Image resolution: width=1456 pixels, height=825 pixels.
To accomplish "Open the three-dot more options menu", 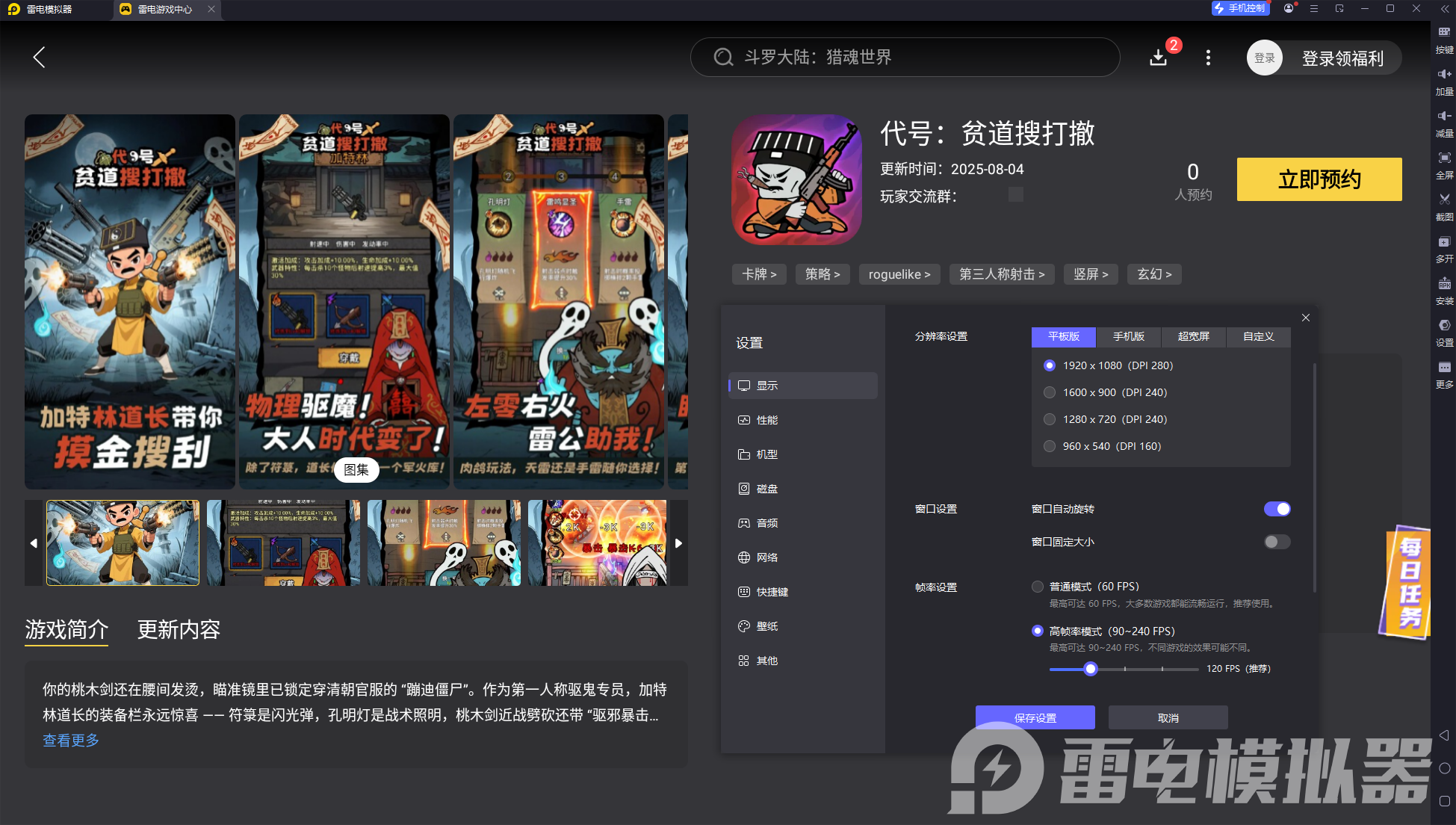I will point(1208,58).
